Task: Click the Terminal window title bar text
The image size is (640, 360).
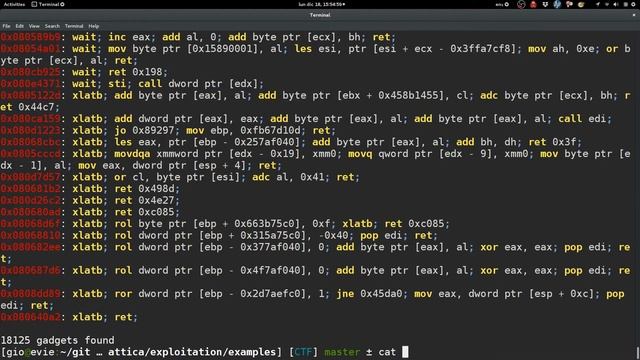Action: pos(320,15)
